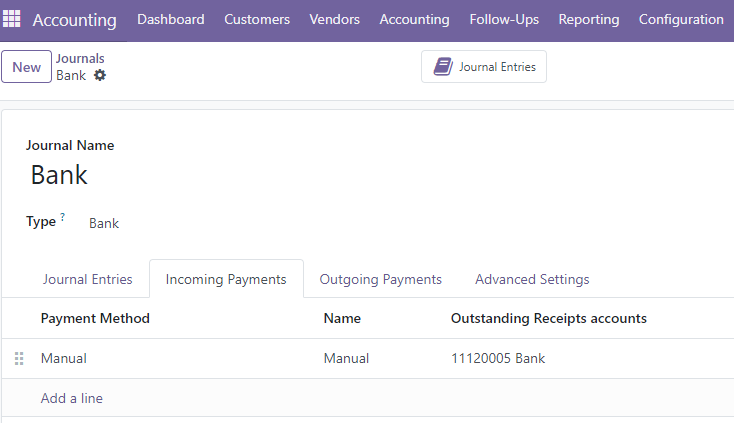The width and height of the screenshot is (734, 423).
Task: Switch to the Outgoing Payments tab
Action: [381, 279]
